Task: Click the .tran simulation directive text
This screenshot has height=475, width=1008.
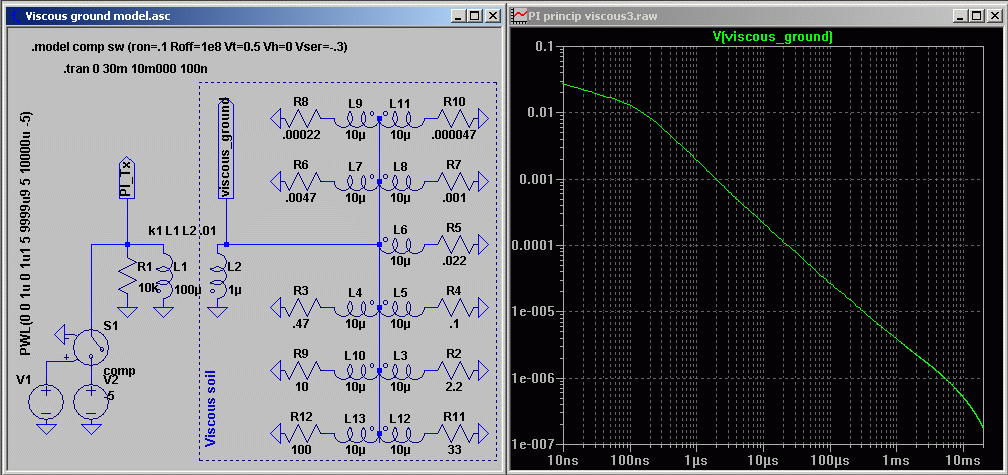Action: pos(133,69)
